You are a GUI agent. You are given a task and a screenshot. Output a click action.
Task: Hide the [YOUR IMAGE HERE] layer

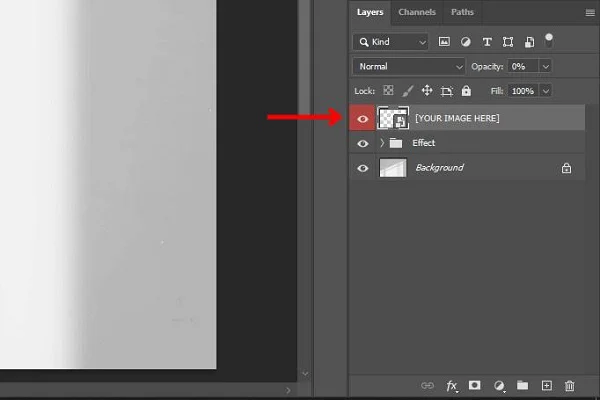coord(362,119)
